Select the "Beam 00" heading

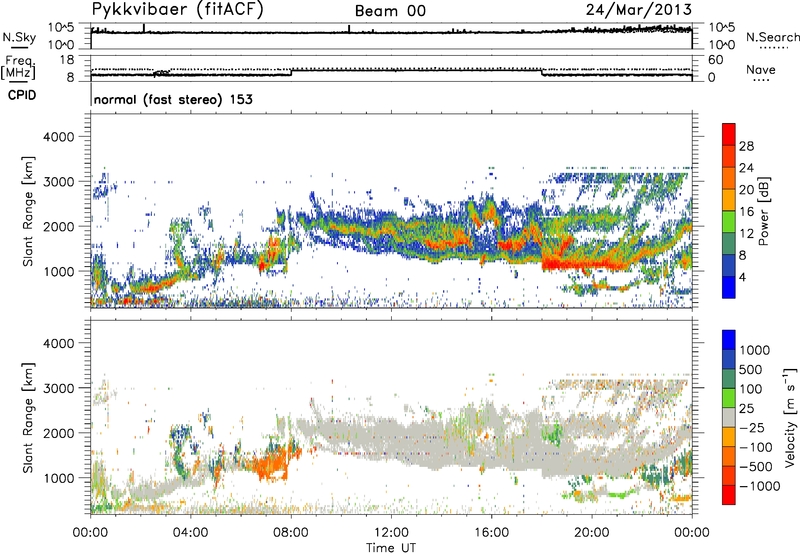[x=390, y=11]
